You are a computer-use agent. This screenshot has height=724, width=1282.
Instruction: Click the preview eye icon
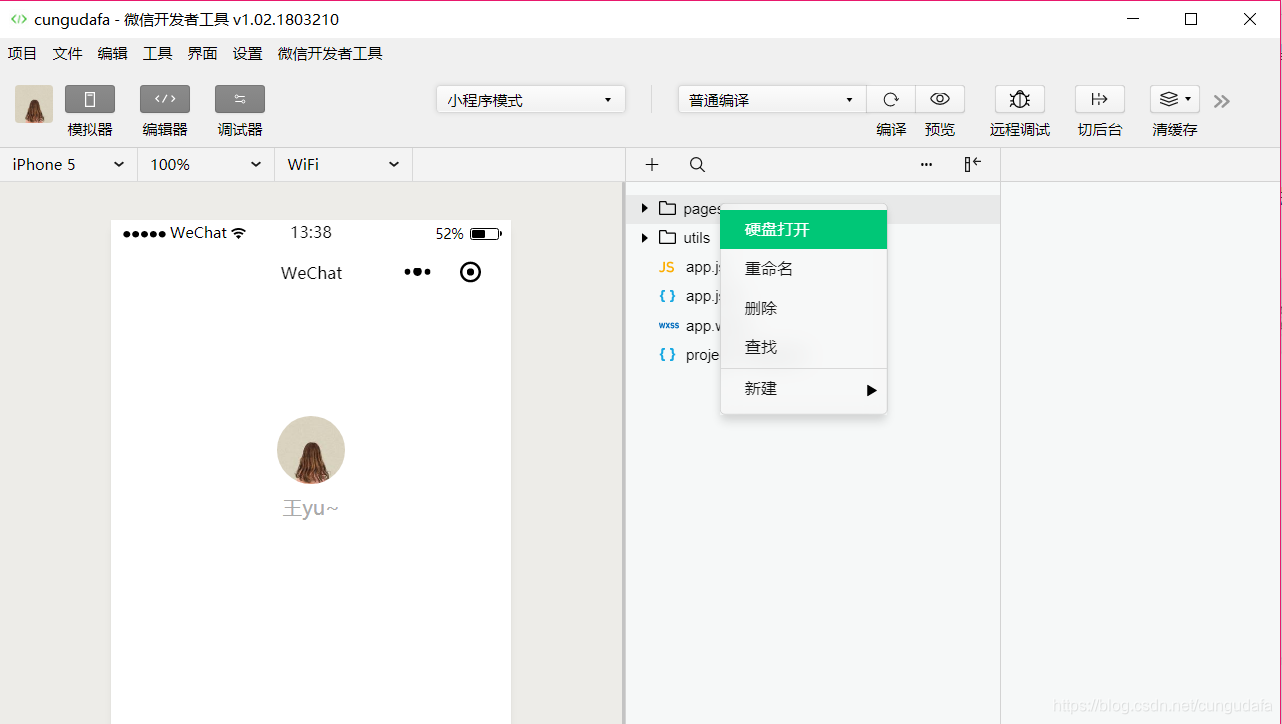tap(940, 99)
